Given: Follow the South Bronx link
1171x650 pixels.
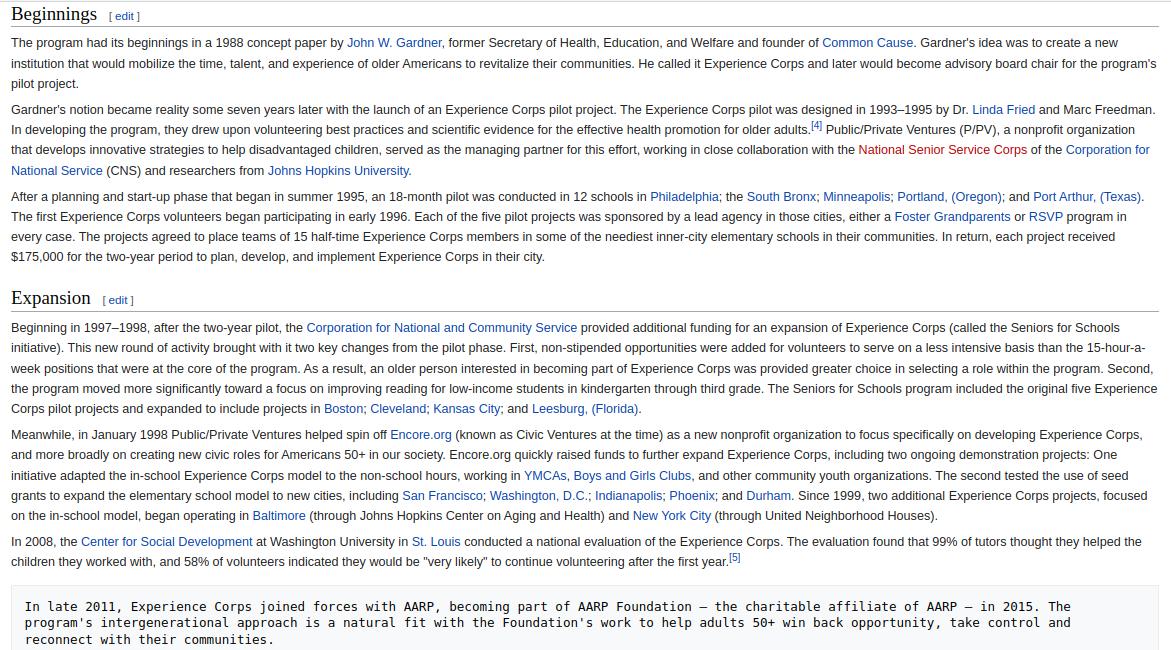Looking at the screenshot, I should (x=781, y=196).
